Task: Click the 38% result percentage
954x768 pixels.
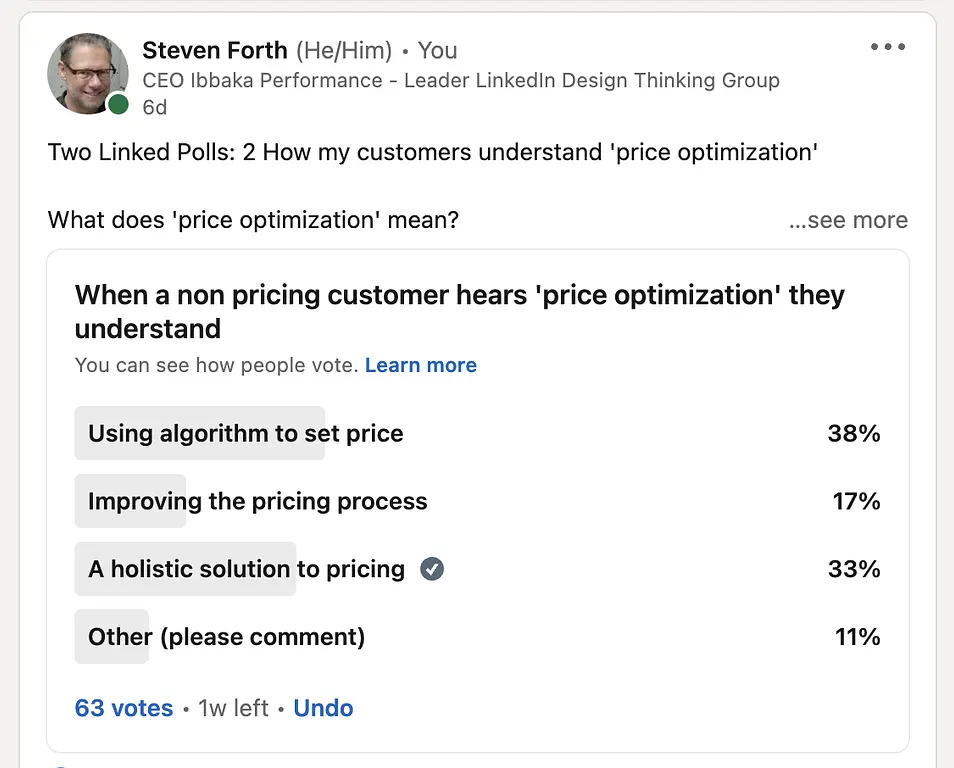Action: 854,433
